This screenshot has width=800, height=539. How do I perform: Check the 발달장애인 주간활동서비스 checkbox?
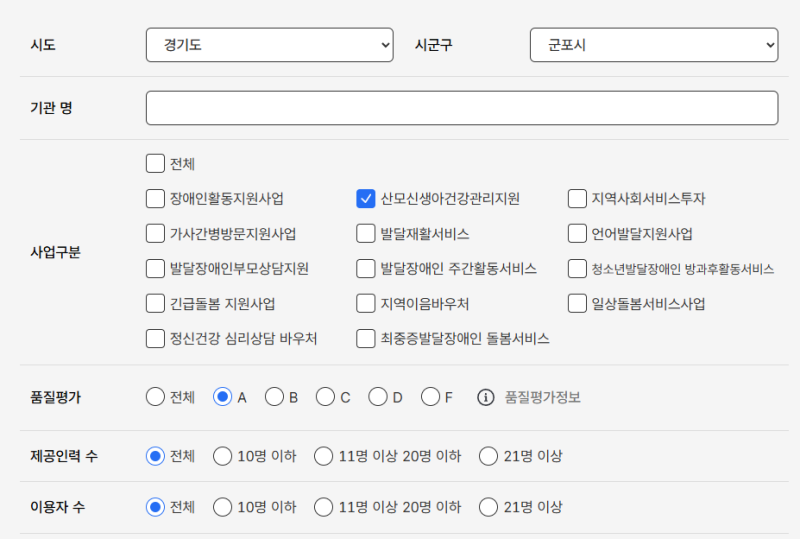tap(366, 268)
